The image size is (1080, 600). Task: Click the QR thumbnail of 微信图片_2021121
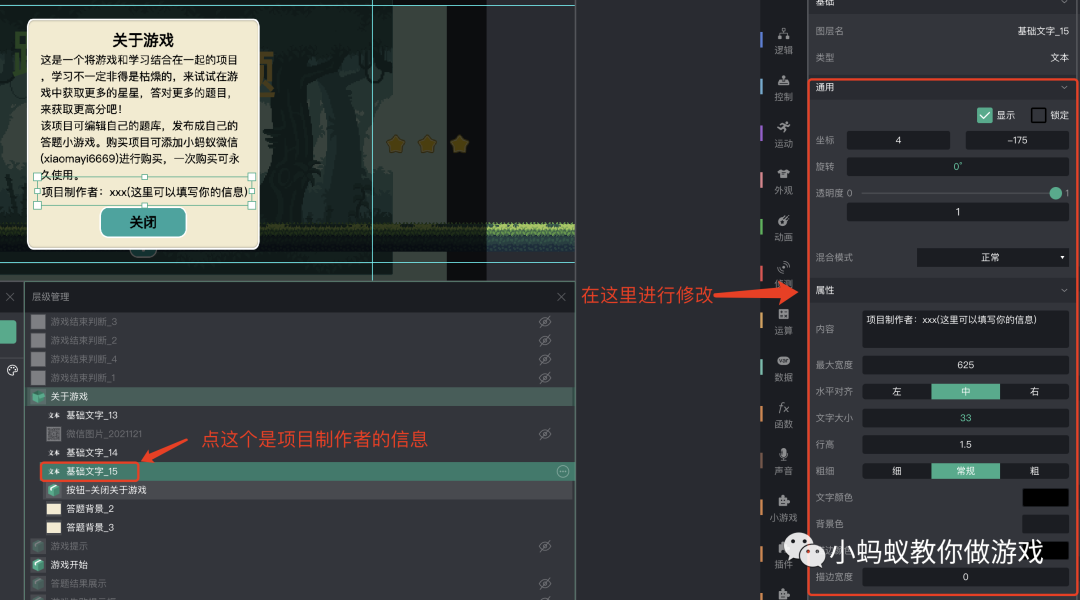tap(54, 434)
